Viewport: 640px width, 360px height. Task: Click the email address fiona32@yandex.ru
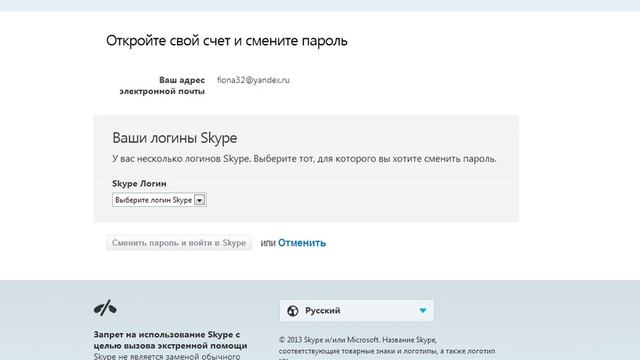coord(253,80)
